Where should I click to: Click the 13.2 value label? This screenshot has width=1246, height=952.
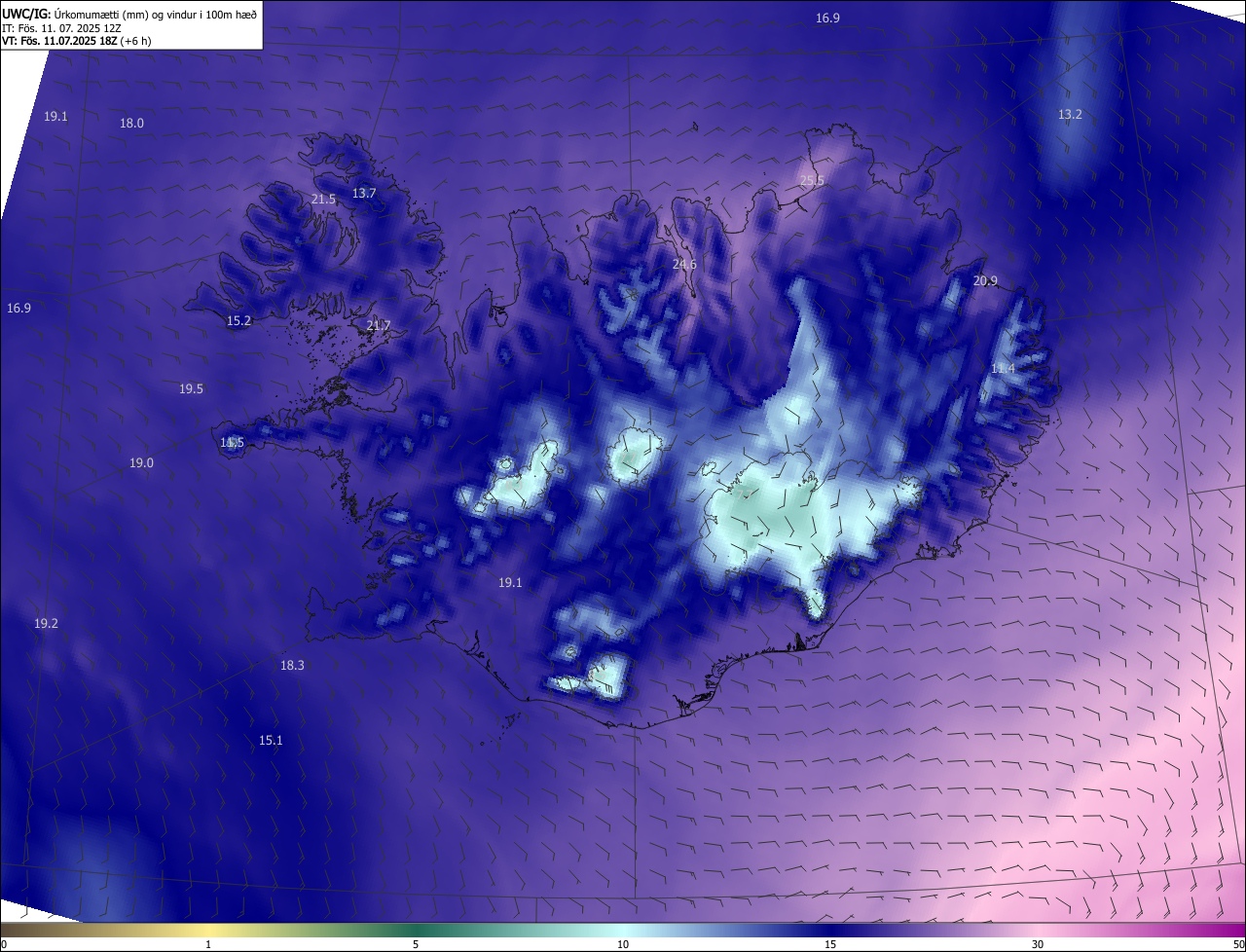[1070, 115]
